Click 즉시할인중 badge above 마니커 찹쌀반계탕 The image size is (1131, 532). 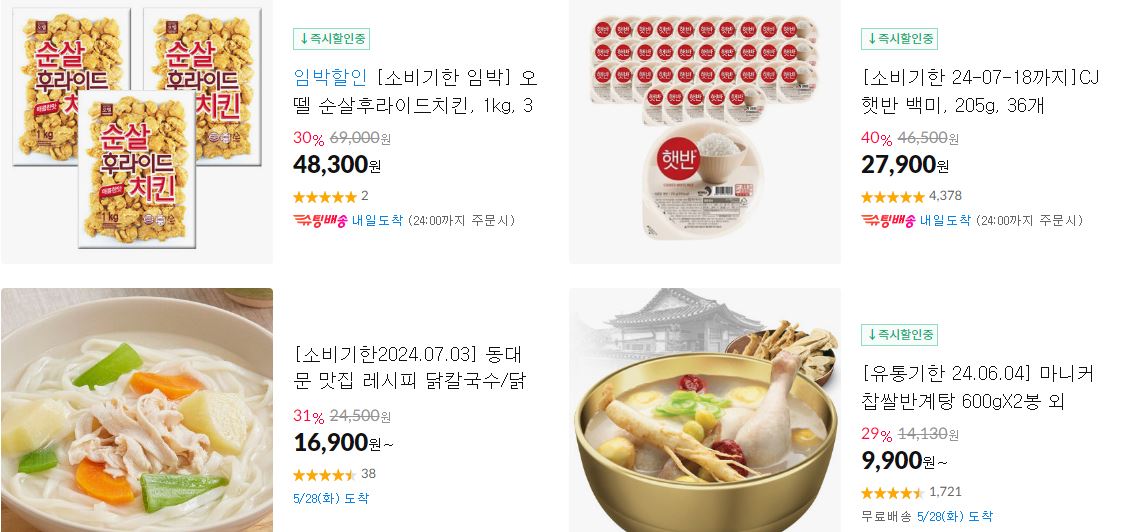coord(899,335)
